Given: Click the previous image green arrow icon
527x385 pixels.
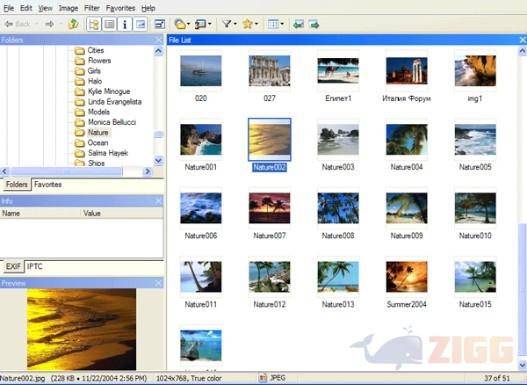Looking at the screenshot, I should point(298,24).
